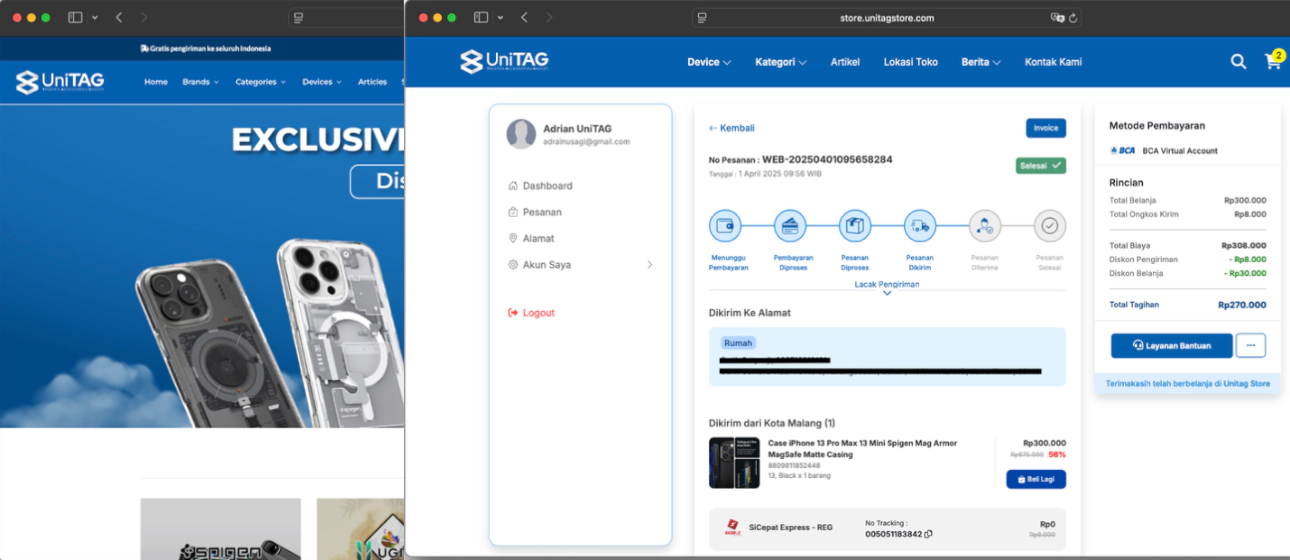Click the Pesanan Diproses step icon
The width and height of the screenshot is (1290, 560).
(855, 226)
